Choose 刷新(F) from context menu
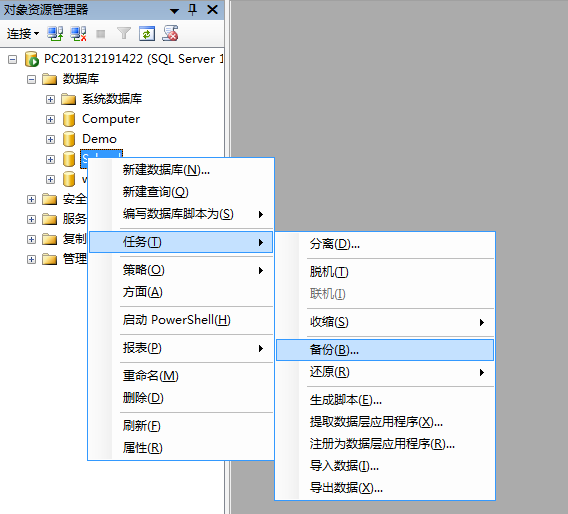The height and width of the screenshot is (514, 568). pos(181,426)
